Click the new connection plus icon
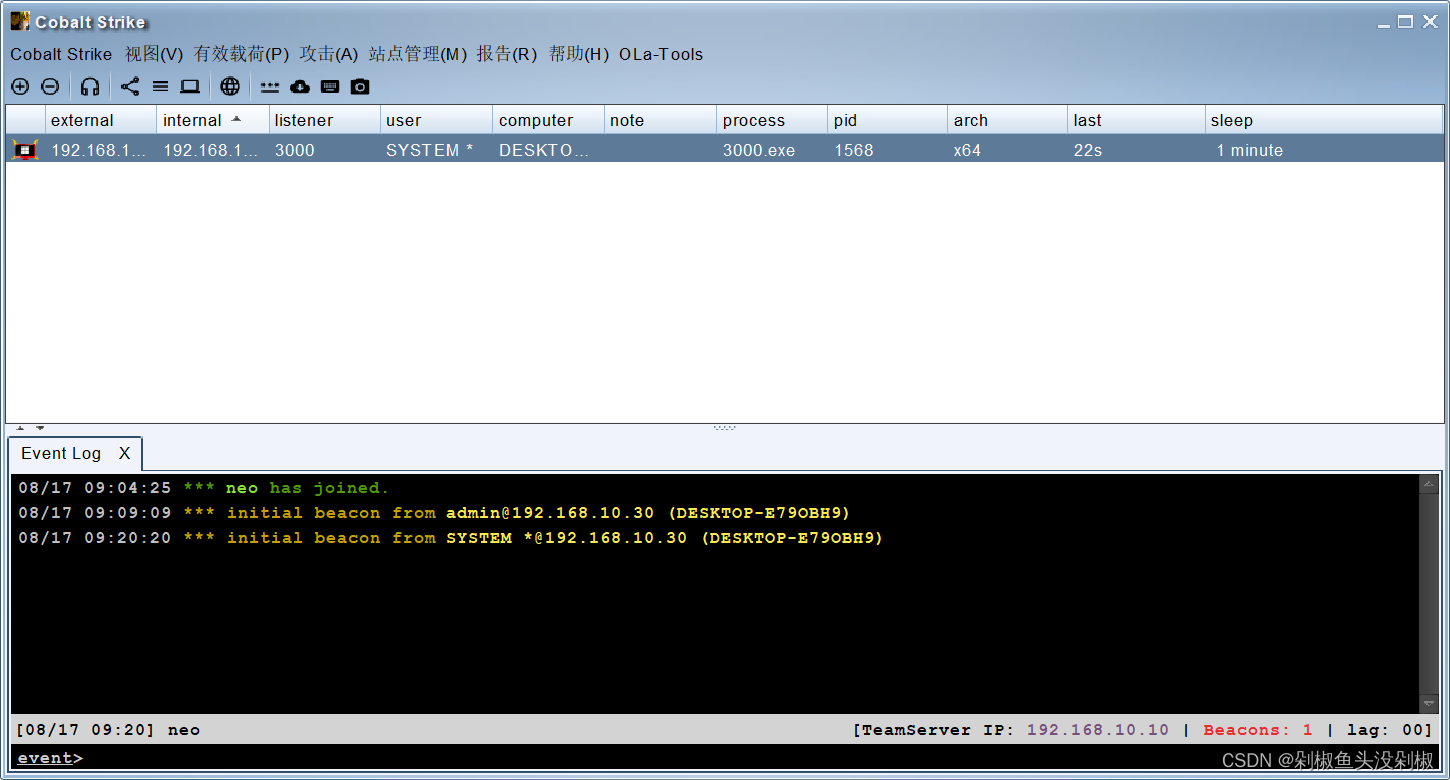This screenshot has height=780, width=1450. pos(20,87)
